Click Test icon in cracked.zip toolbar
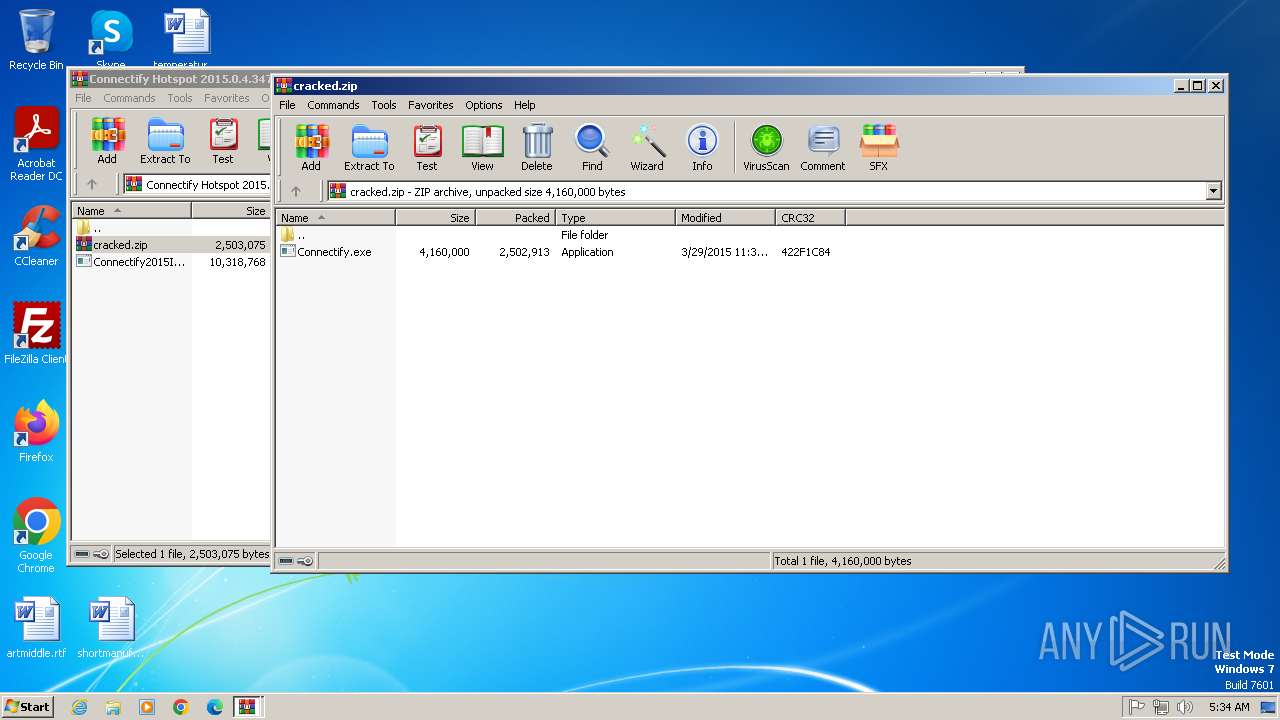Image resolution: width=1280 pixels, height=720 pixels. click(427, 147)
